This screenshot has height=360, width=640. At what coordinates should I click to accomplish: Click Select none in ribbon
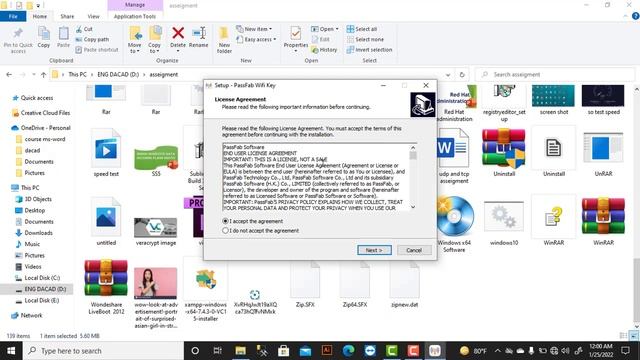(x=365, y=40)
